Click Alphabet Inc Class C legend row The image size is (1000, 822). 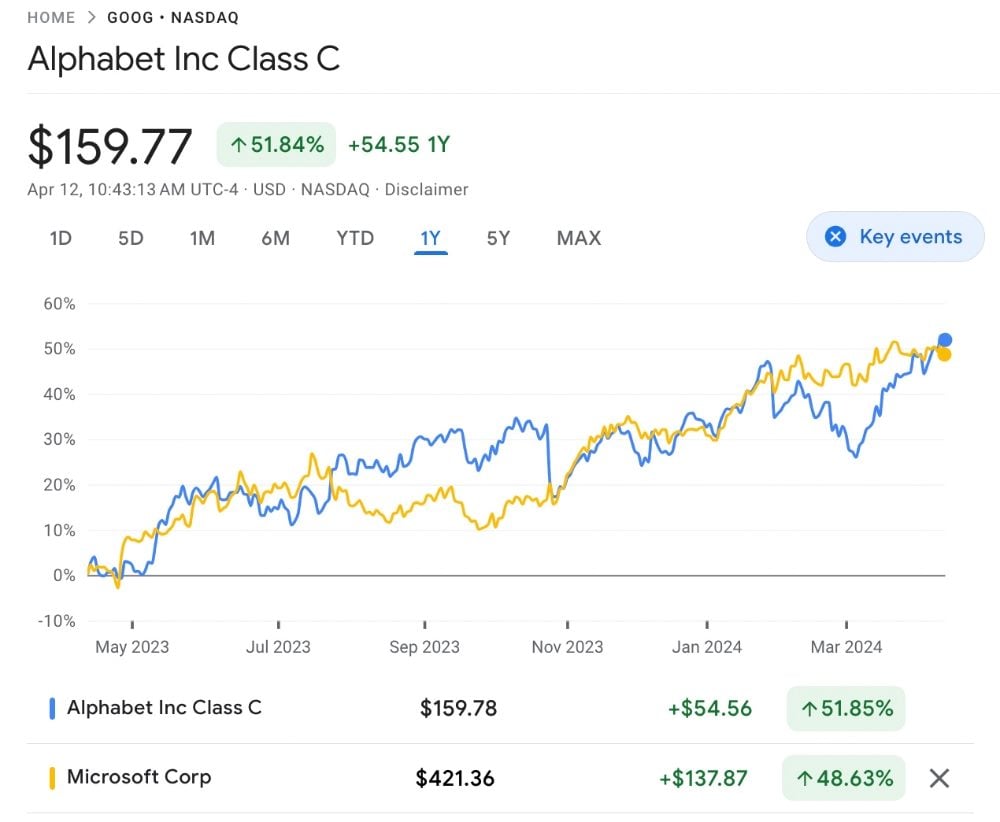(164, 708)
